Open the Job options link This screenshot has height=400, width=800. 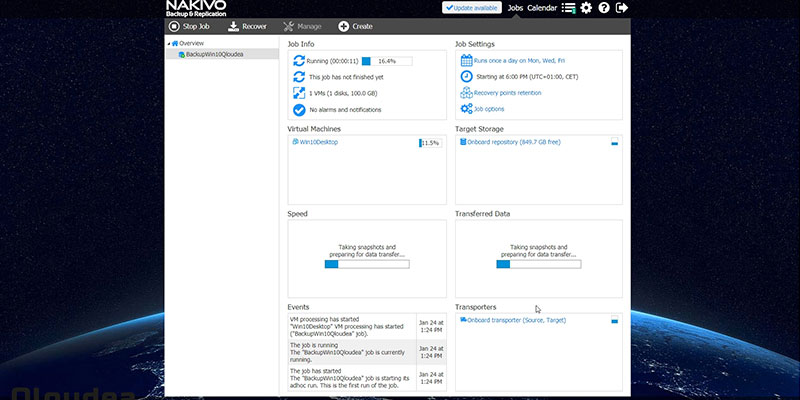[489, 109]
